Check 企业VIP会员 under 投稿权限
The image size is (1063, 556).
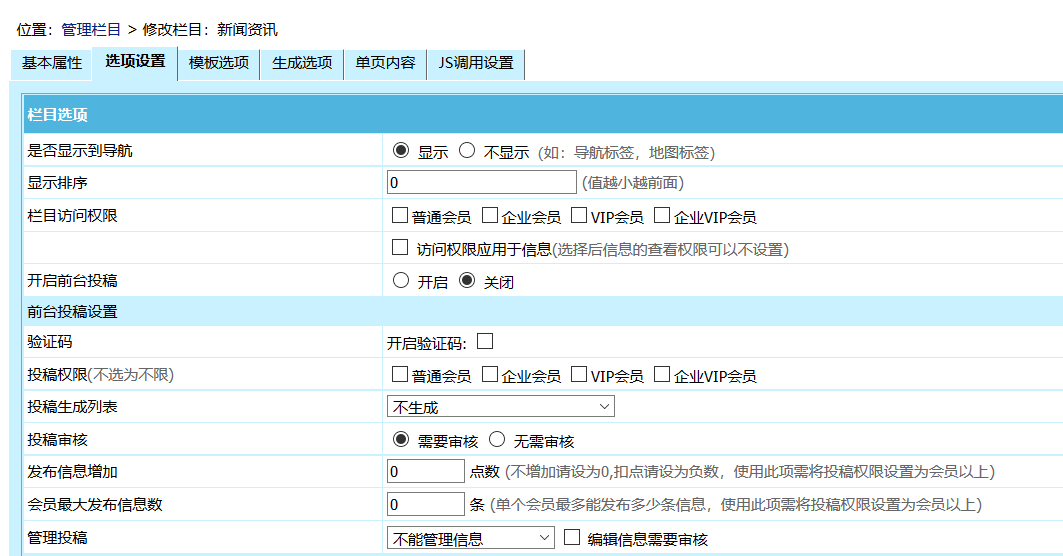coord(662,374)
